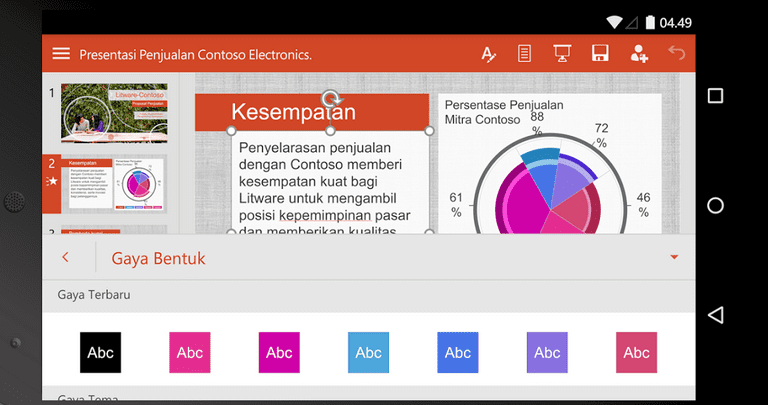Tap the Wi-Fi status icon

pyautogui.click(x=613, y=22)
